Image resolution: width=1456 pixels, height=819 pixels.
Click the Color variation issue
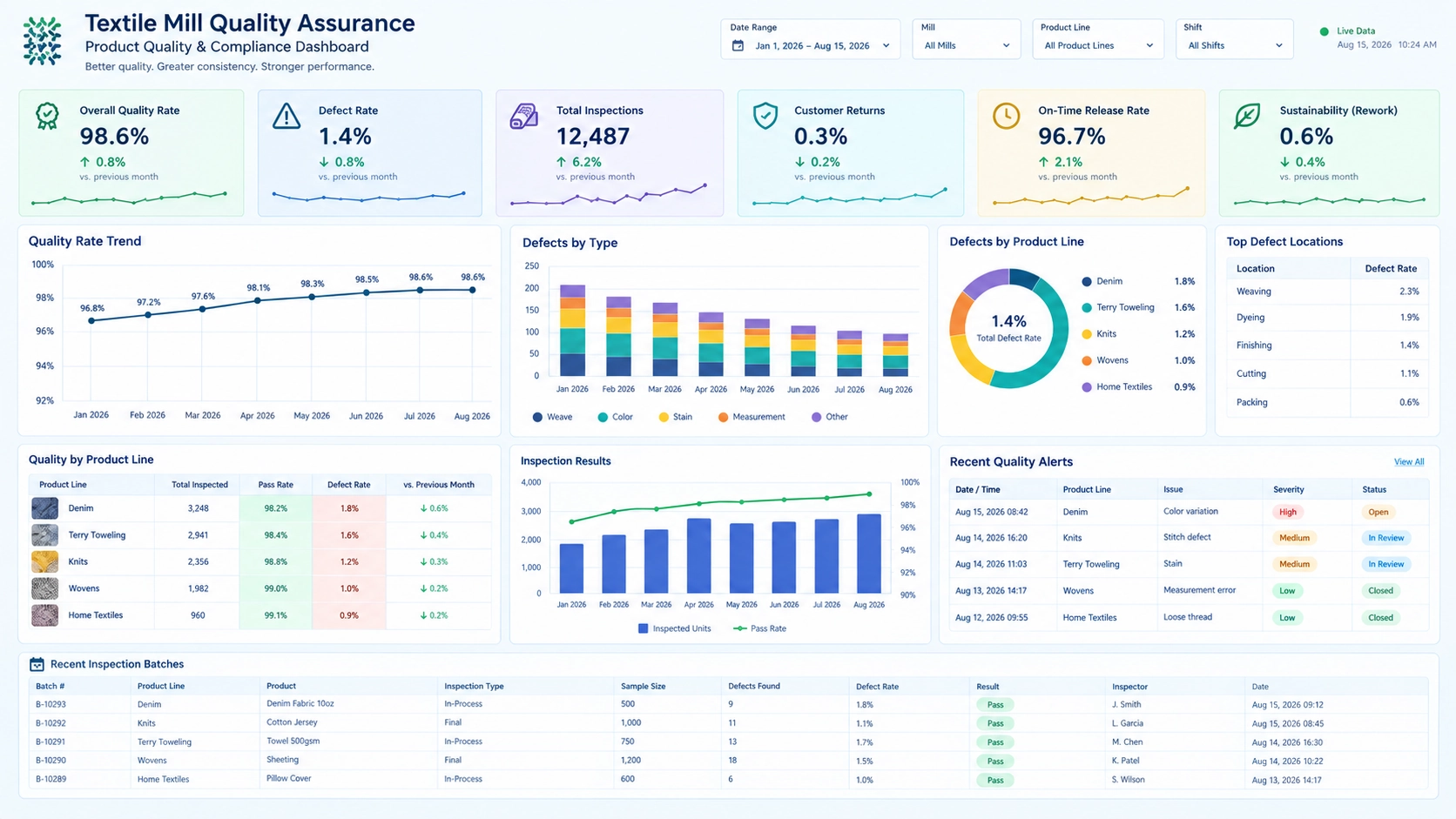[x=1190, y=512]
